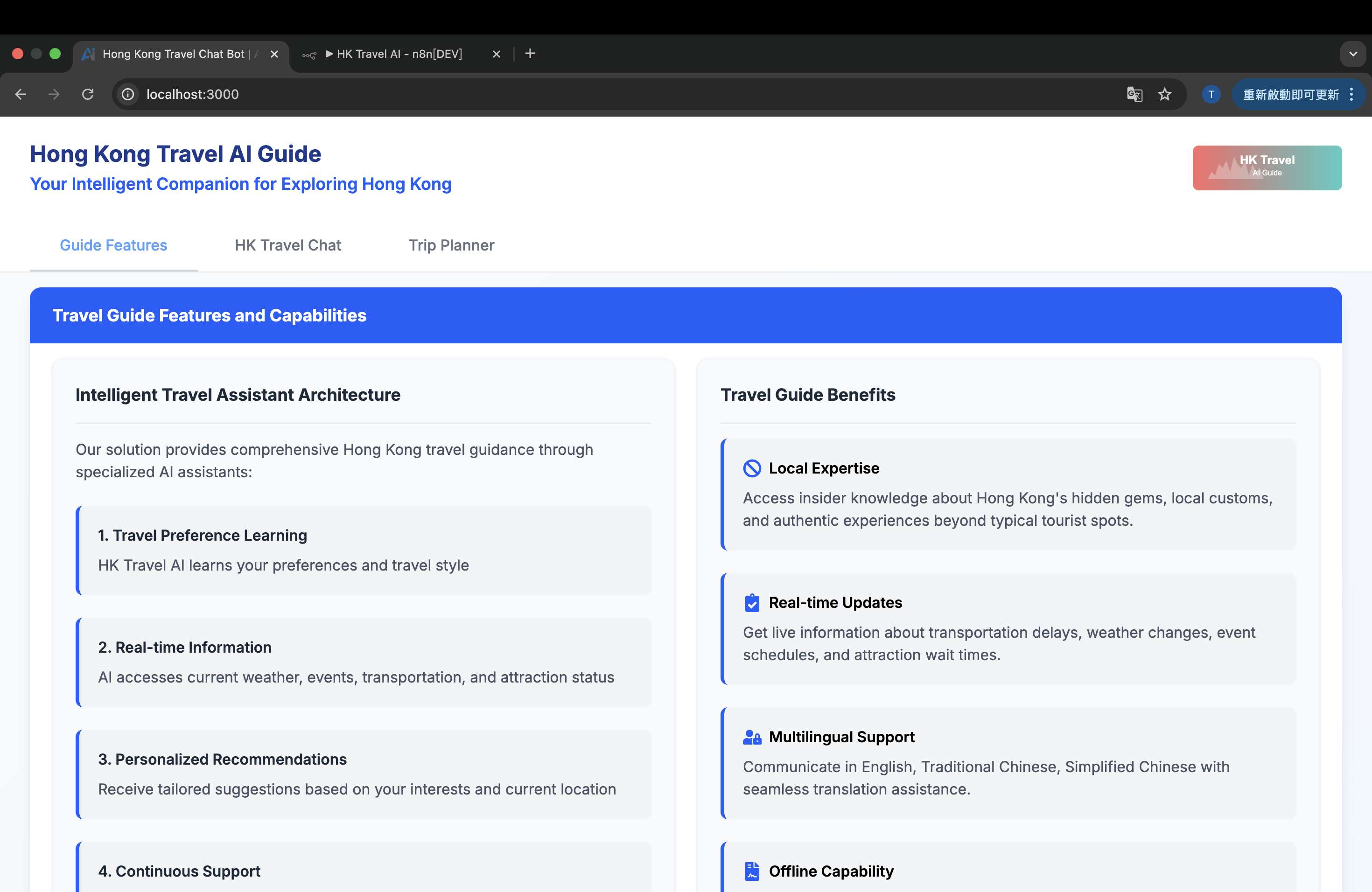
Task: Switch to HK Travel AI n8n browser tab
Action: 398,54
